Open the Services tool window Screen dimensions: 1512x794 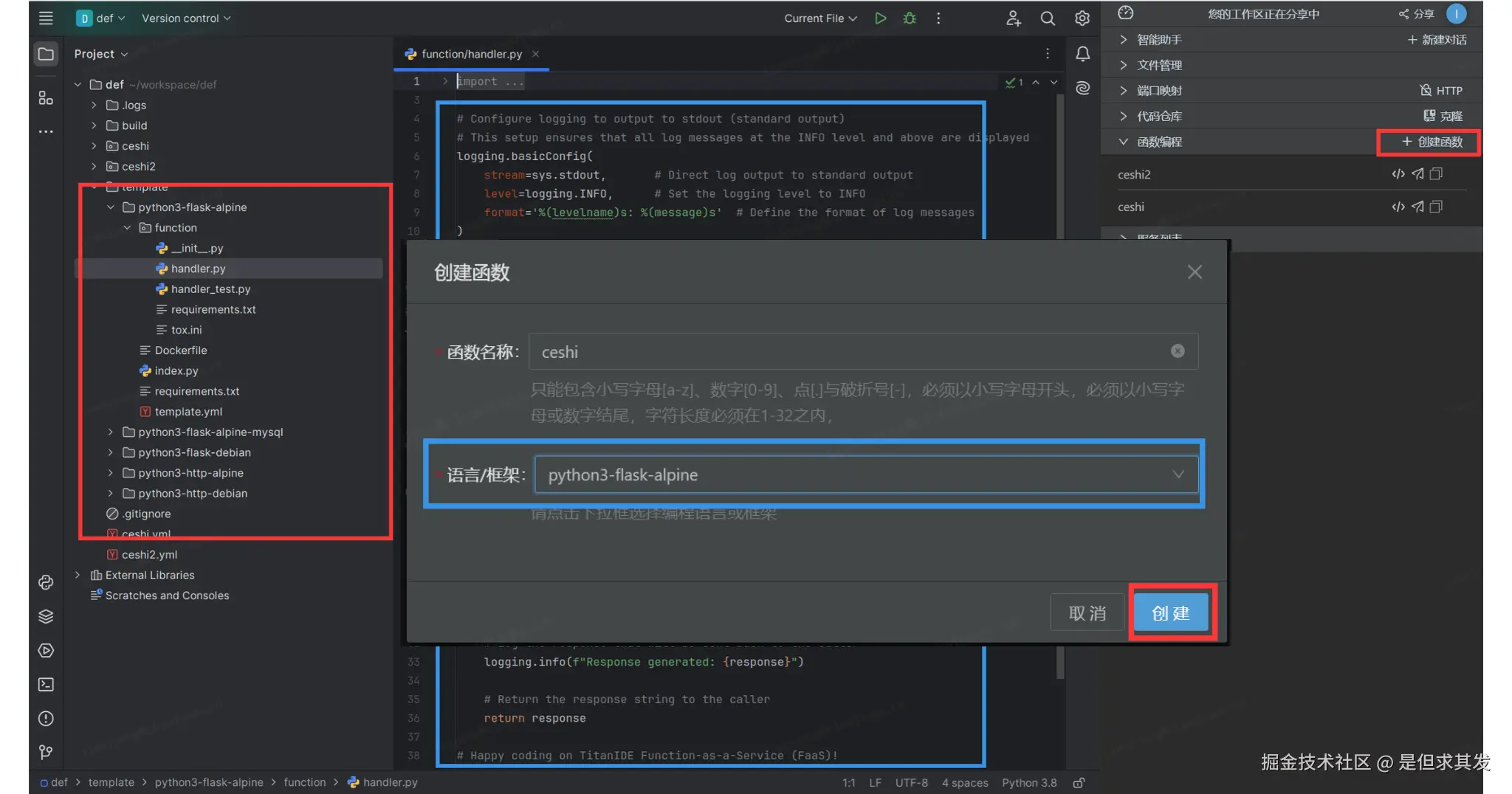pyautogui.click(x=46, y=650)
